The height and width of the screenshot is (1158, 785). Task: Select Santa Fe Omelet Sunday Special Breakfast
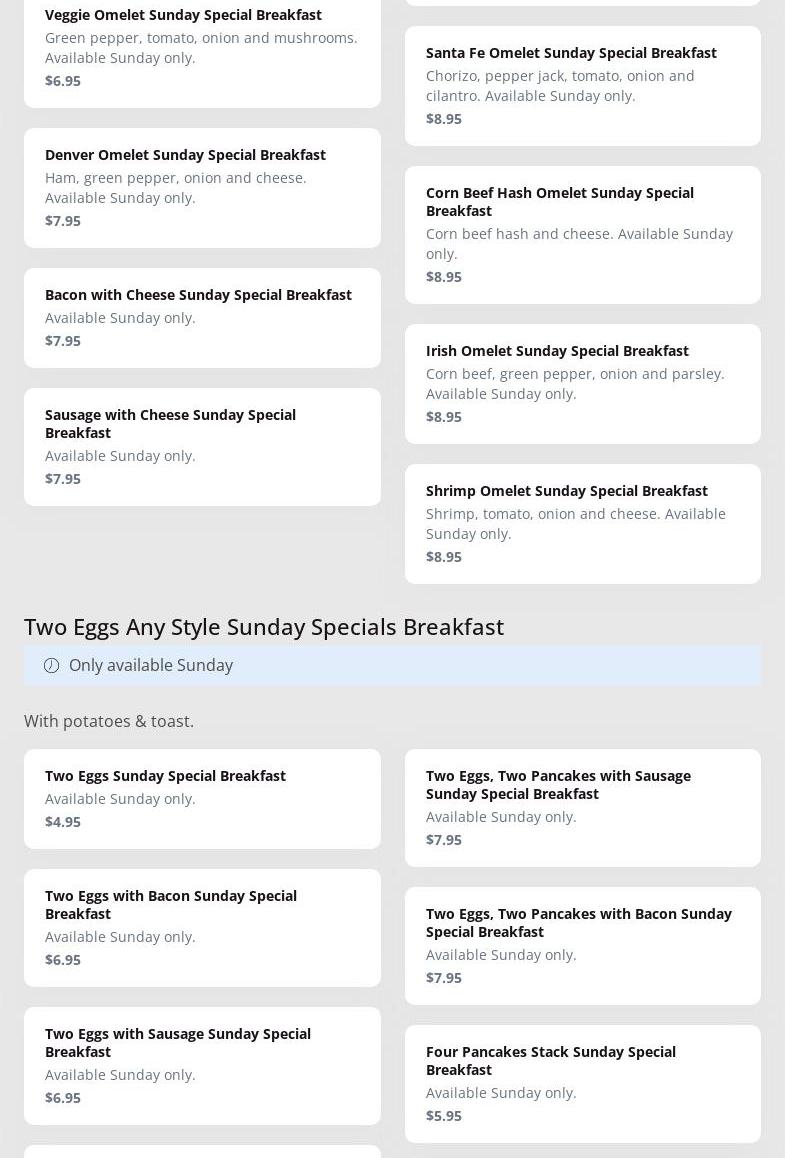click(x=571, y=53)
